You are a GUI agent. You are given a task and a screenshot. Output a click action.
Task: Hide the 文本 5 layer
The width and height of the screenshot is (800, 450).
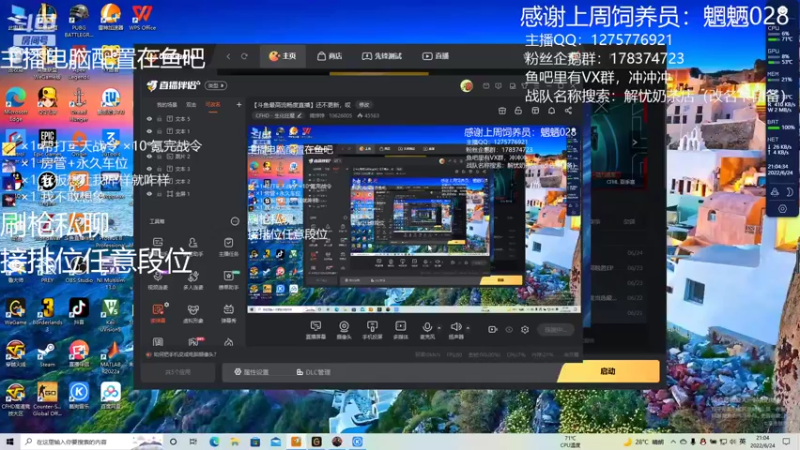149,119
